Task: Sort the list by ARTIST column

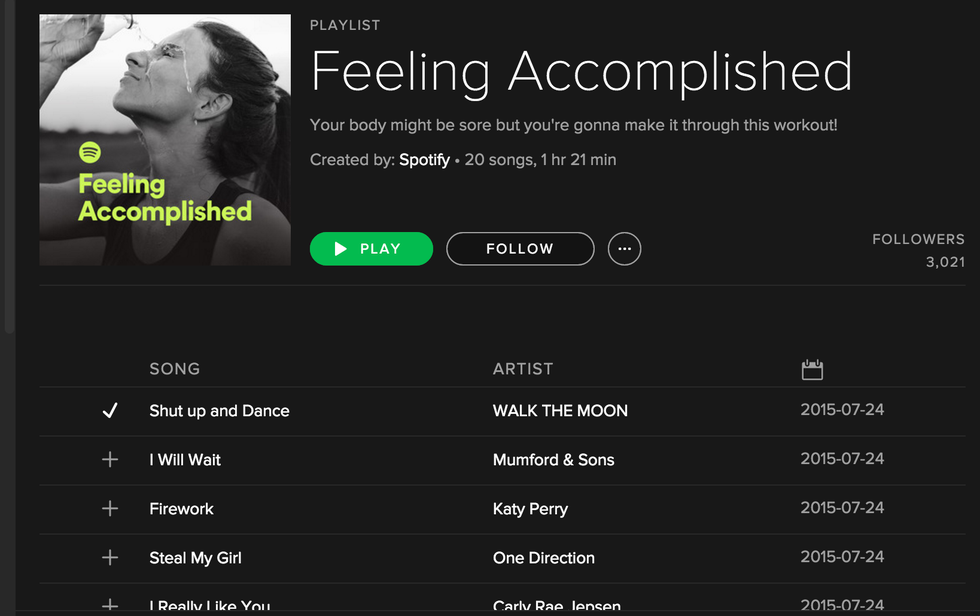Action: (523, 369)
